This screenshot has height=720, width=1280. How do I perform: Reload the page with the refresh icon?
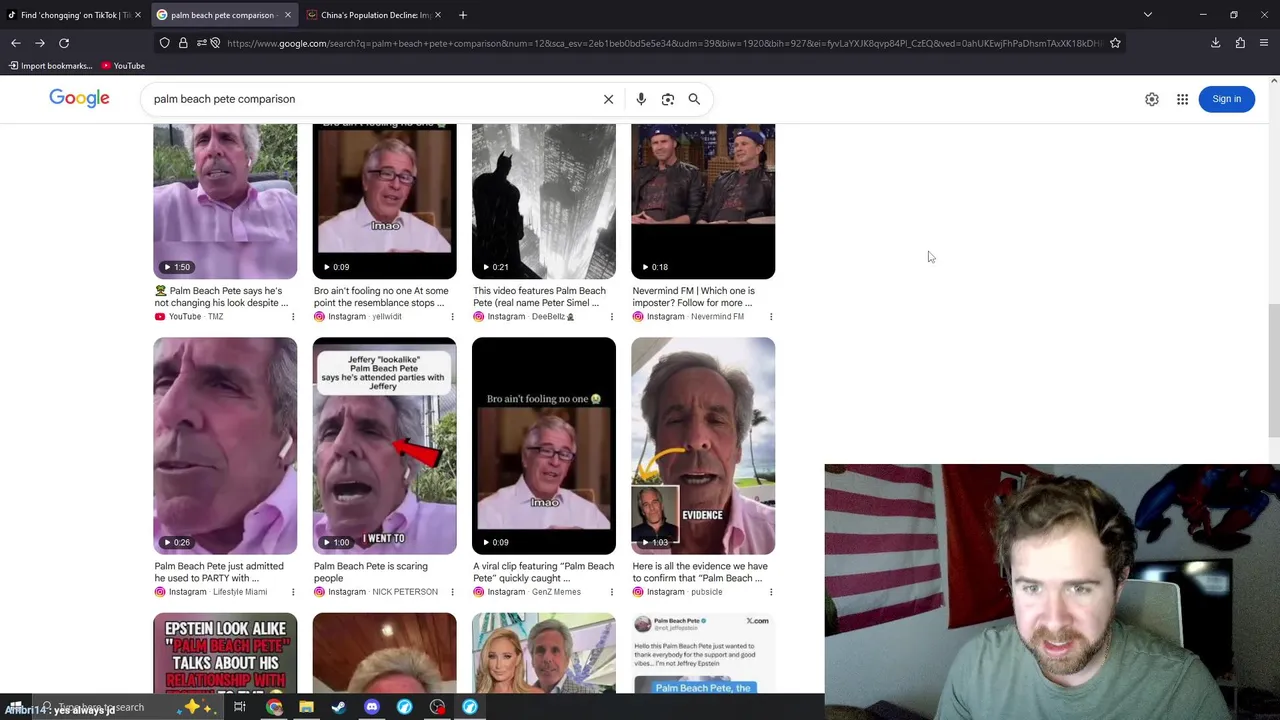pos(64,43)
